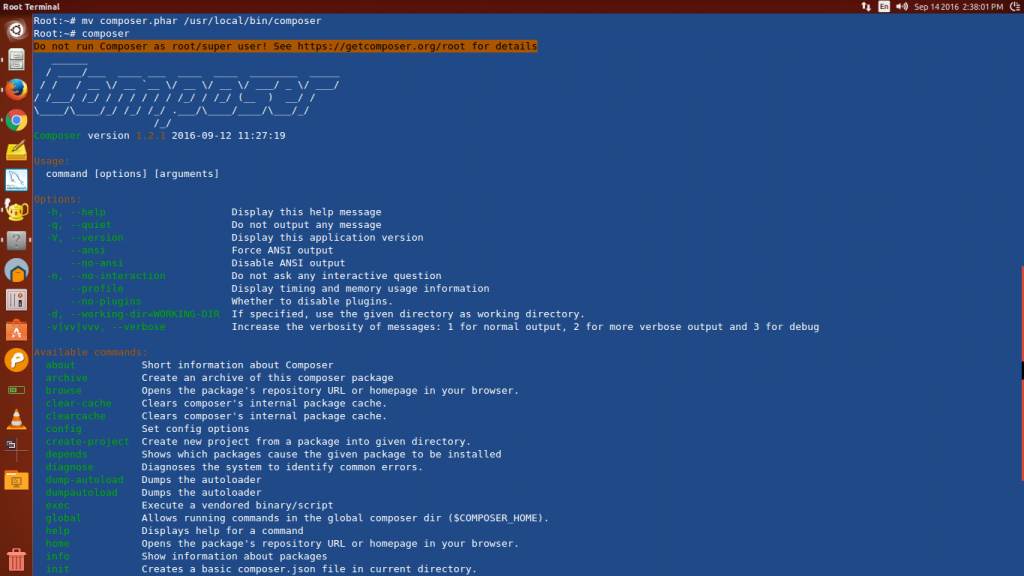Open the system settings mixer sliders icon
The height and width of the screenshot is (576, 1024).
pos(16,300)
